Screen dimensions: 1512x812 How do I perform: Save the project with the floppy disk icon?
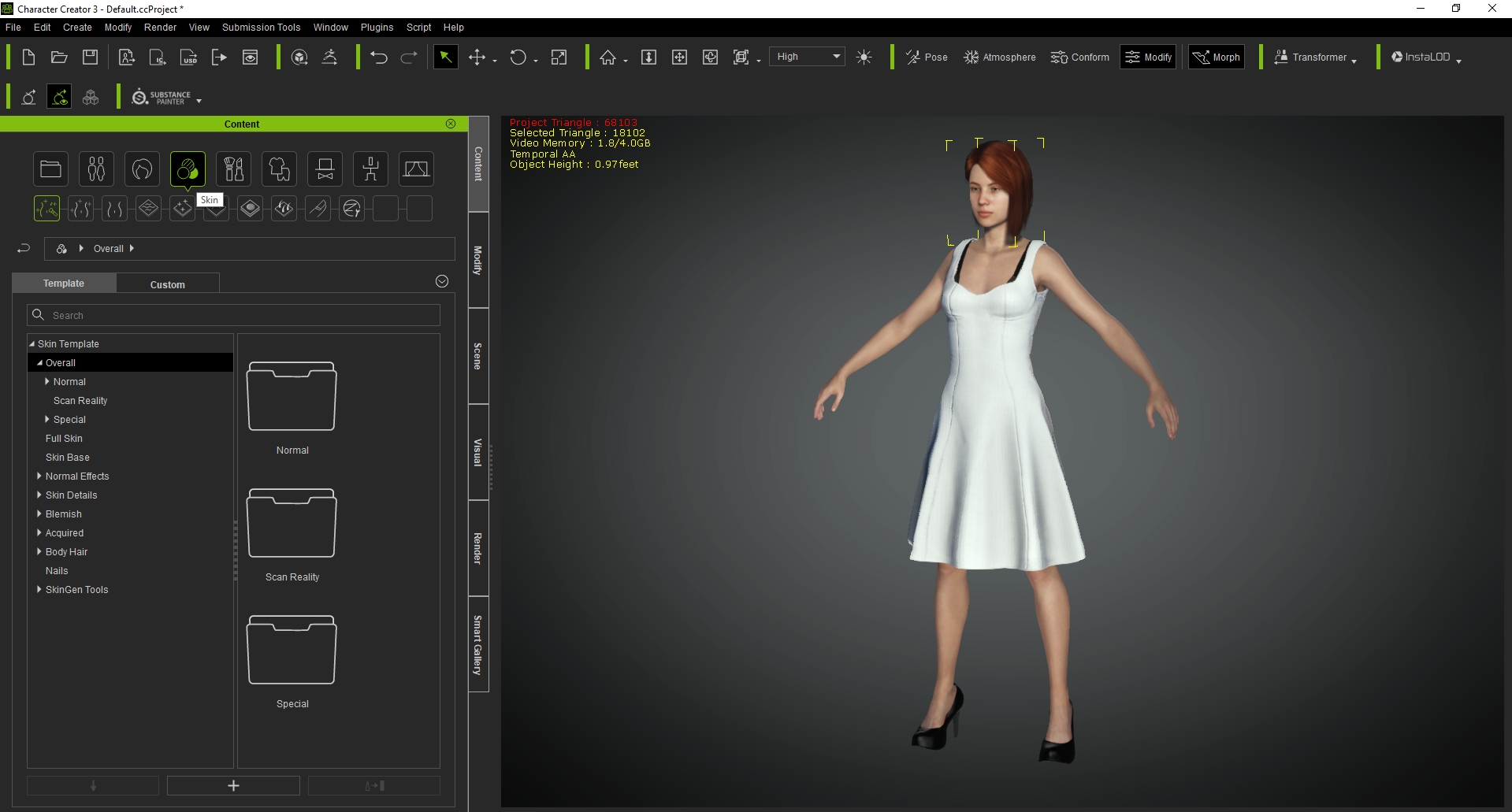pos(91,57)
